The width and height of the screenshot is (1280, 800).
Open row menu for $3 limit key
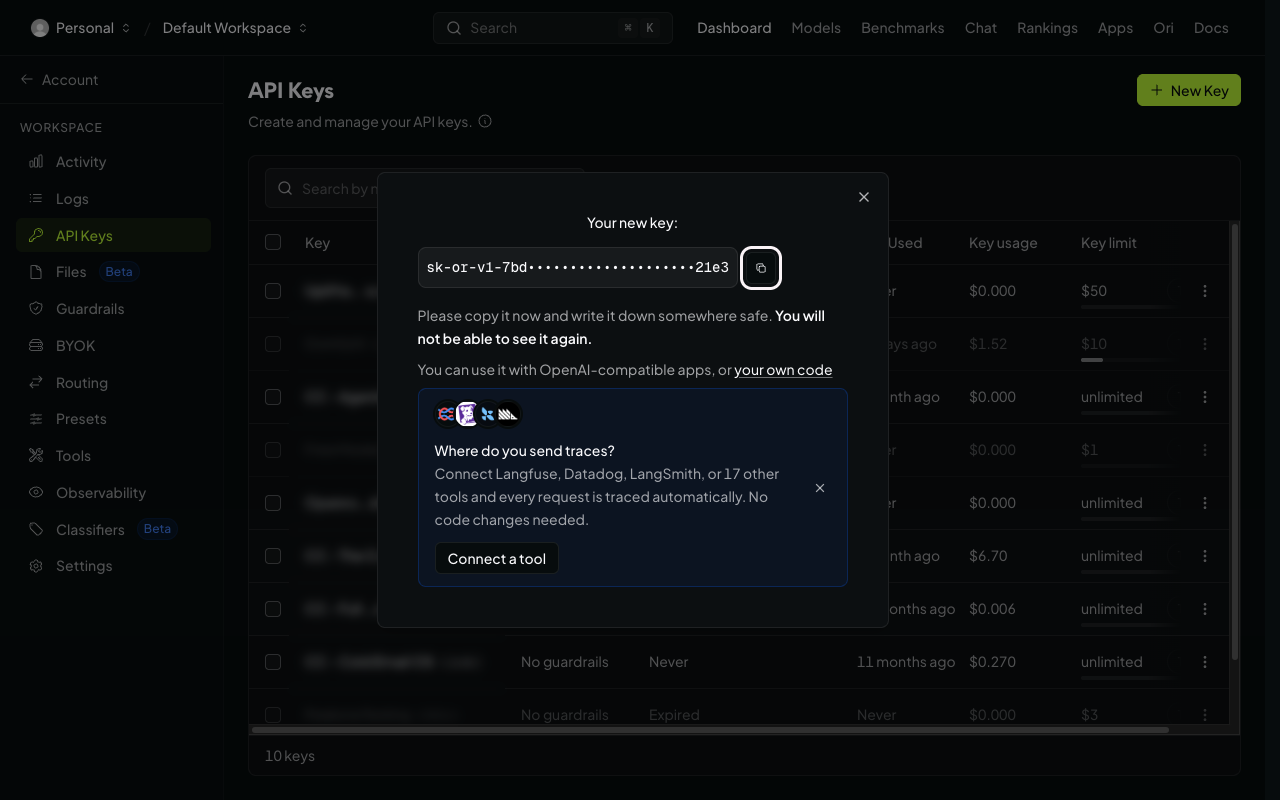click(1205, 715)
